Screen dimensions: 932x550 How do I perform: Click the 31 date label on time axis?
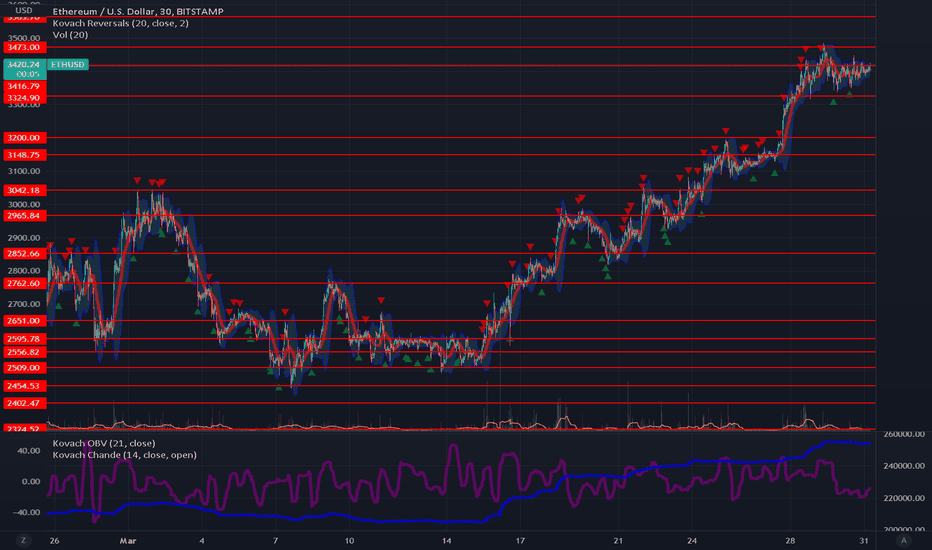coord(864,540)
